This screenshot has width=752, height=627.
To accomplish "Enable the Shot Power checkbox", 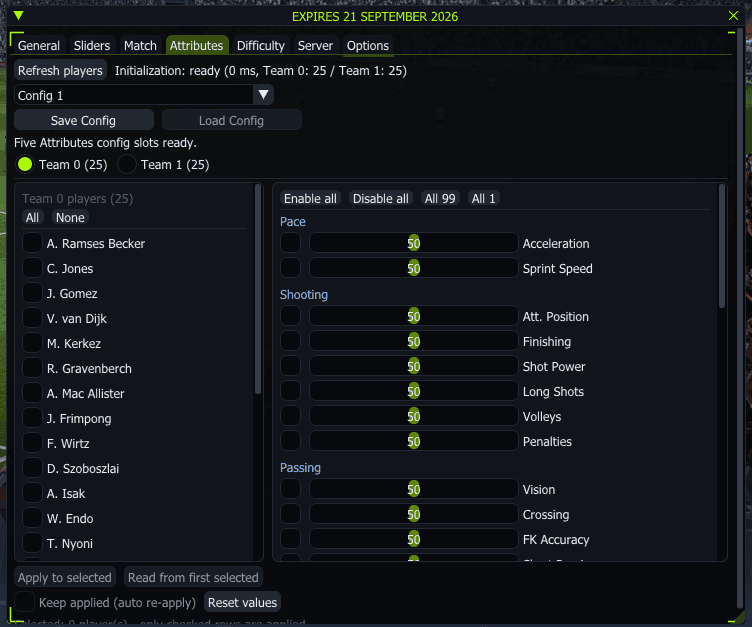I will point(291,366).
